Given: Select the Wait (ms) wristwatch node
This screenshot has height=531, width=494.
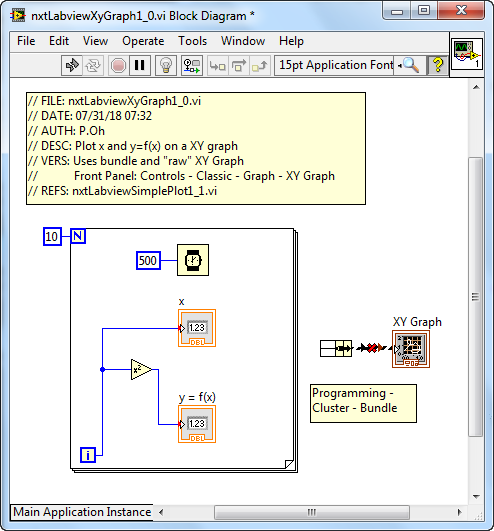Looking at the screenshot, I should pyautogui.click(x=193, y=260).
